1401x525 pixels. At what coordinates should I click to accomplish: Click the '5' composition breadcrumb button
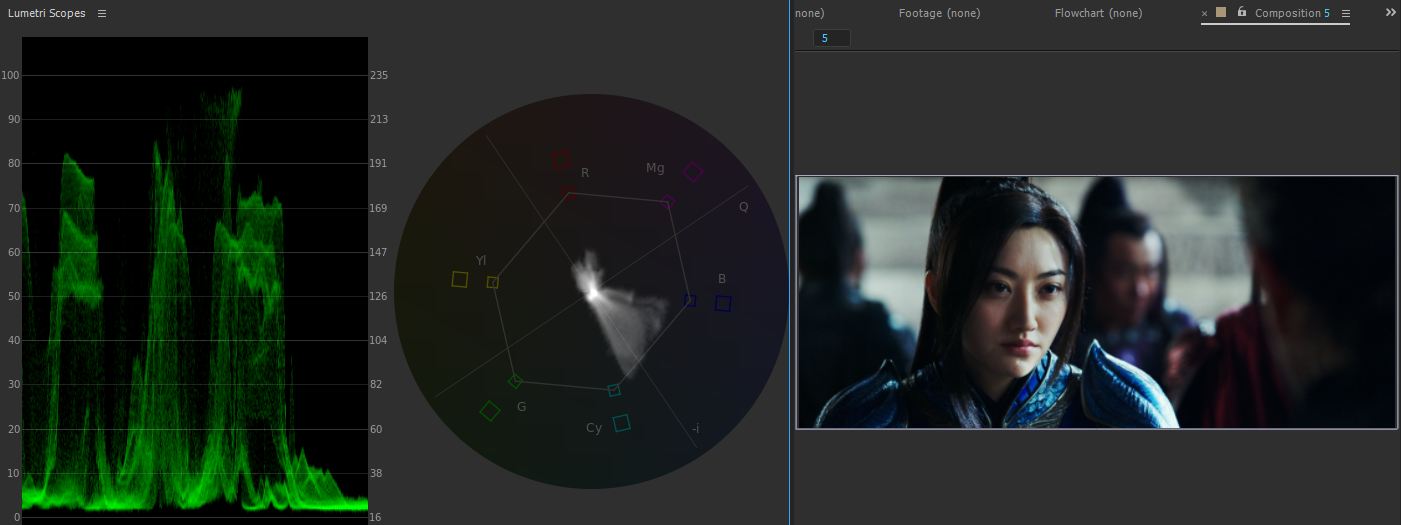click(x=831, y=38)
